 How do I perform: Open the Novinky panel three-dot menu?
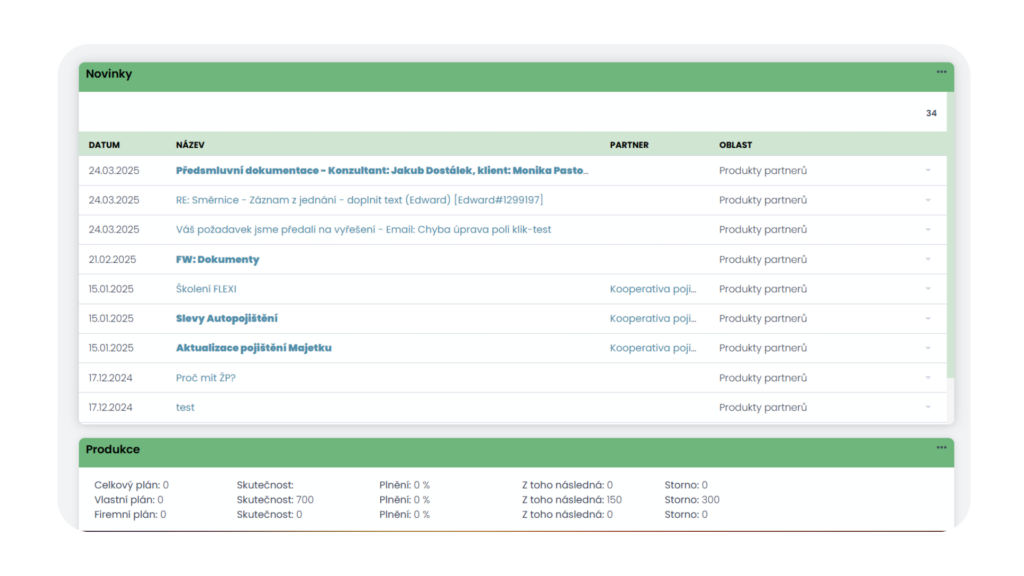(x=941, y=72)
